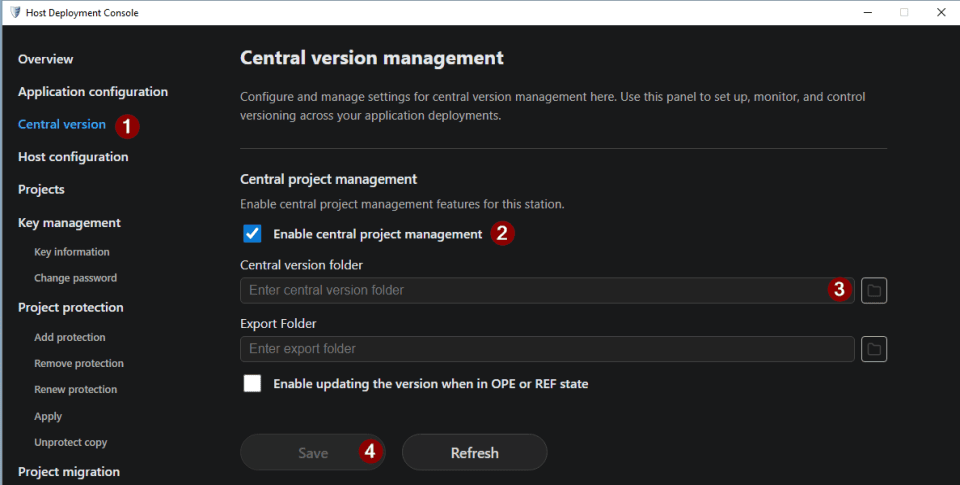960x485 pixels.
Task: Open Project protection section
Action: (x=70, y=307)
